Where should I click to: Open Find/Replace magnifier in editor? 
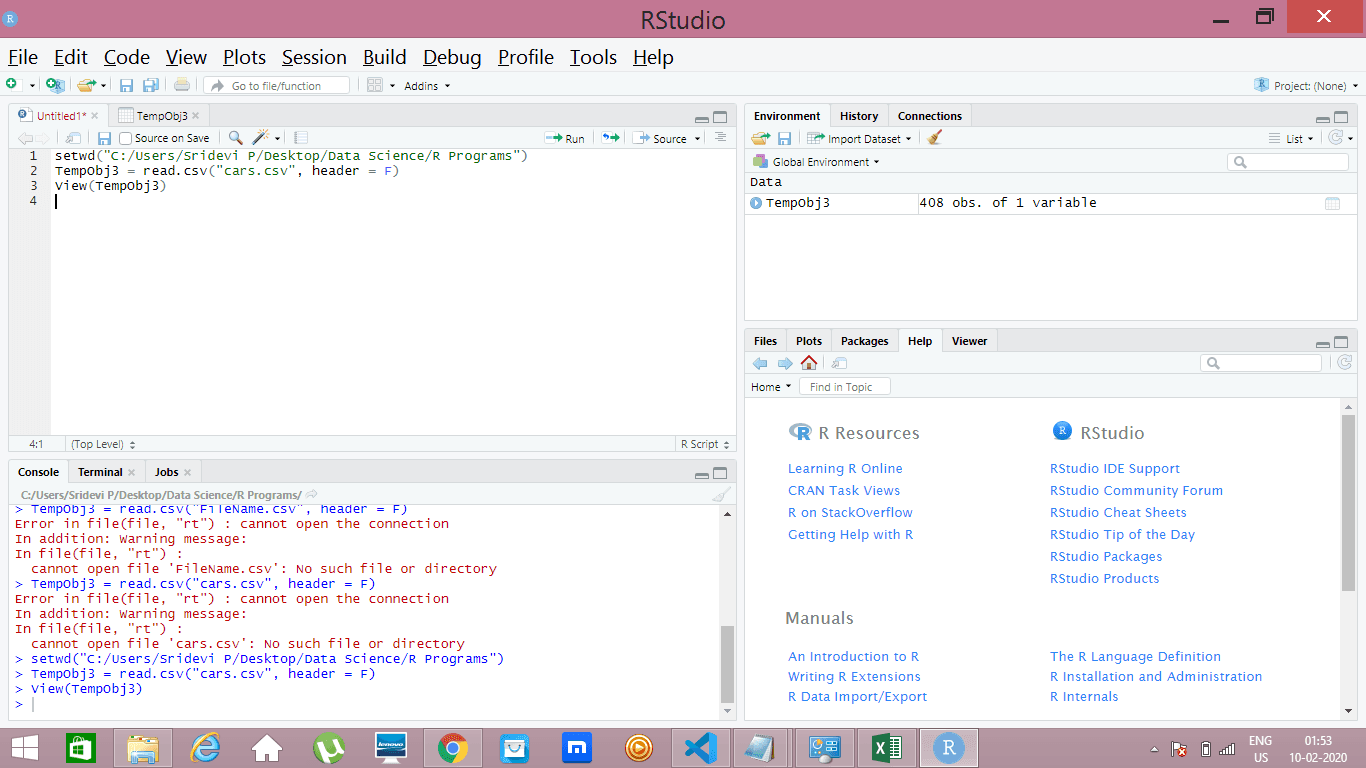point(235,138)
